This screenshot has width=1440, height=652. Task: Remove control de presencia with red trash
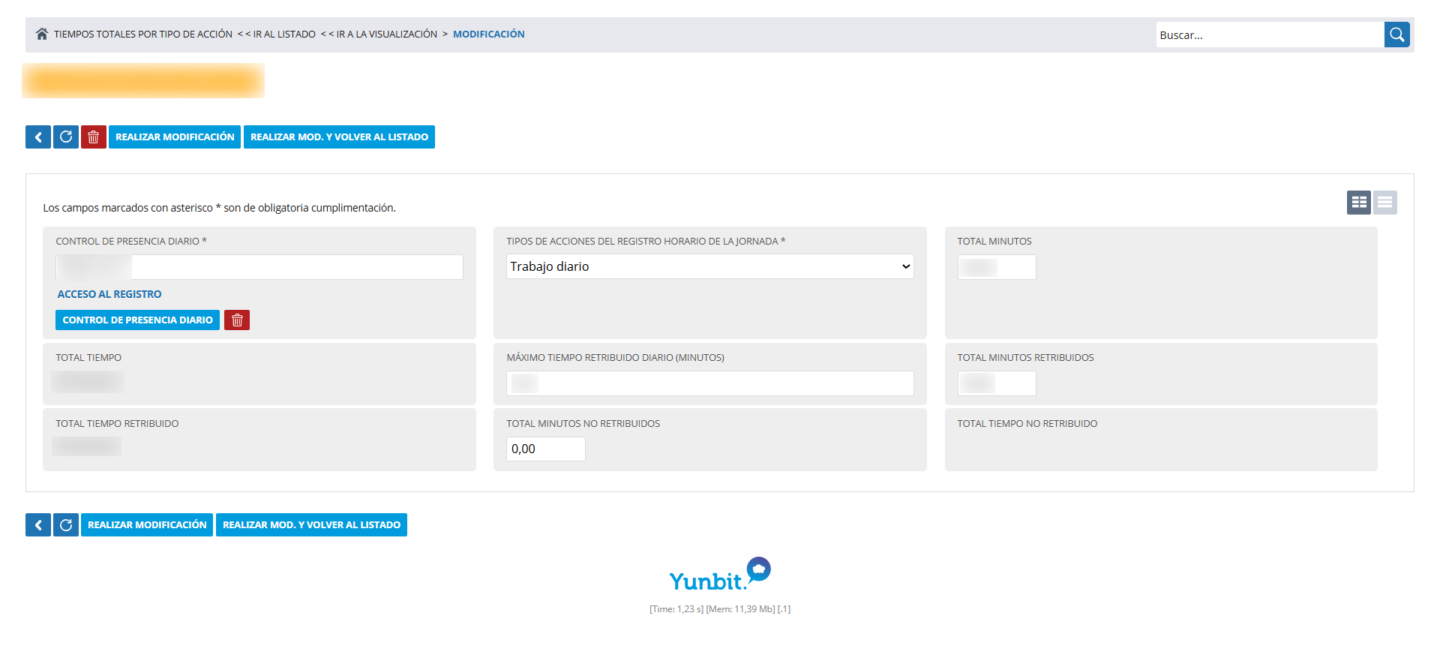coord(237,320)
